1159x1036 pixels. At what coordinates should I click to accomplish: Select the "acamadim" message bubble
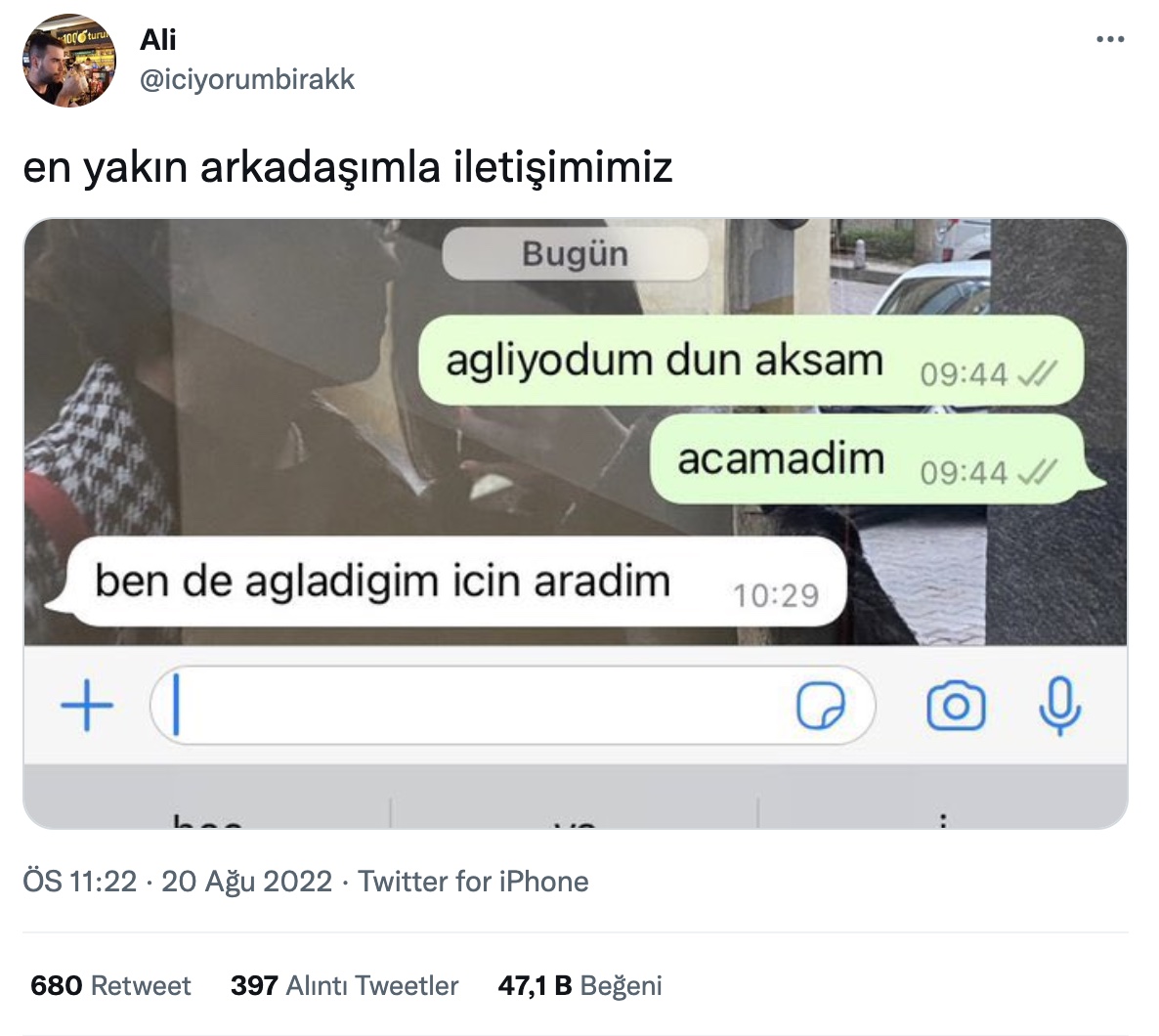click(x=877, y=459)
